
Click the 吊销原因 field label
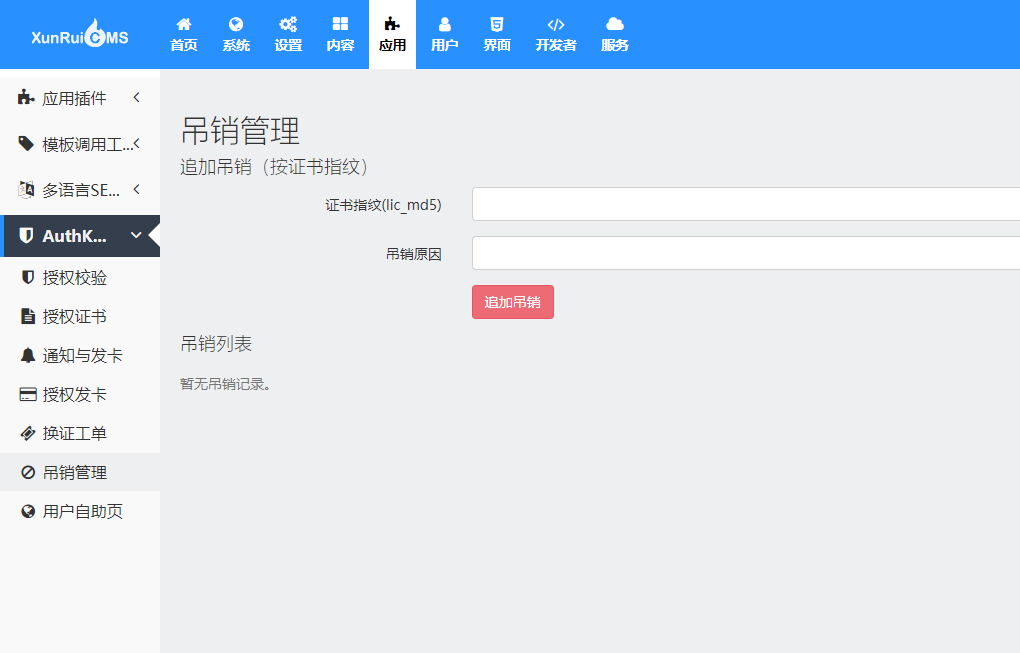pyautogui.click(x=414, y=254)
